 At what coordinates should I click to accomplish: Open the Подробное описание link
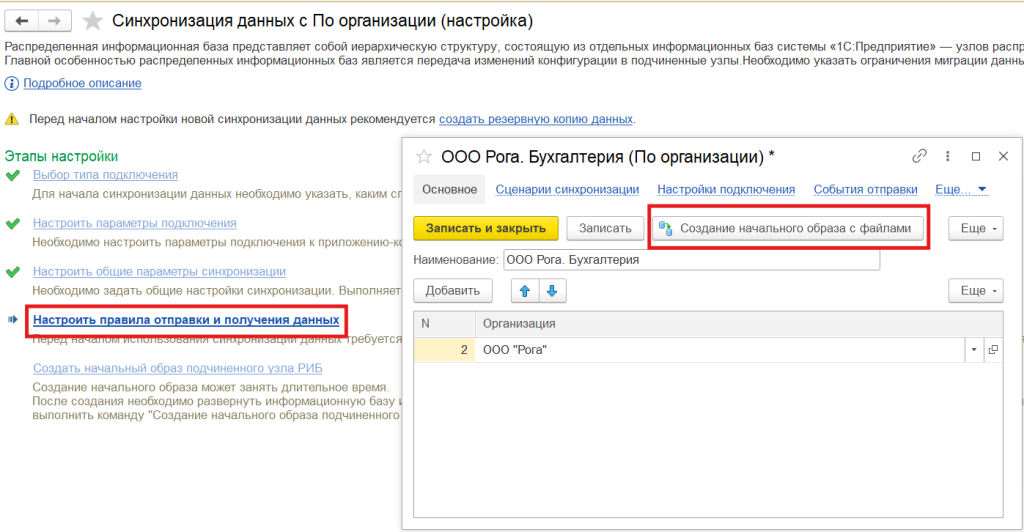(82, 84)
